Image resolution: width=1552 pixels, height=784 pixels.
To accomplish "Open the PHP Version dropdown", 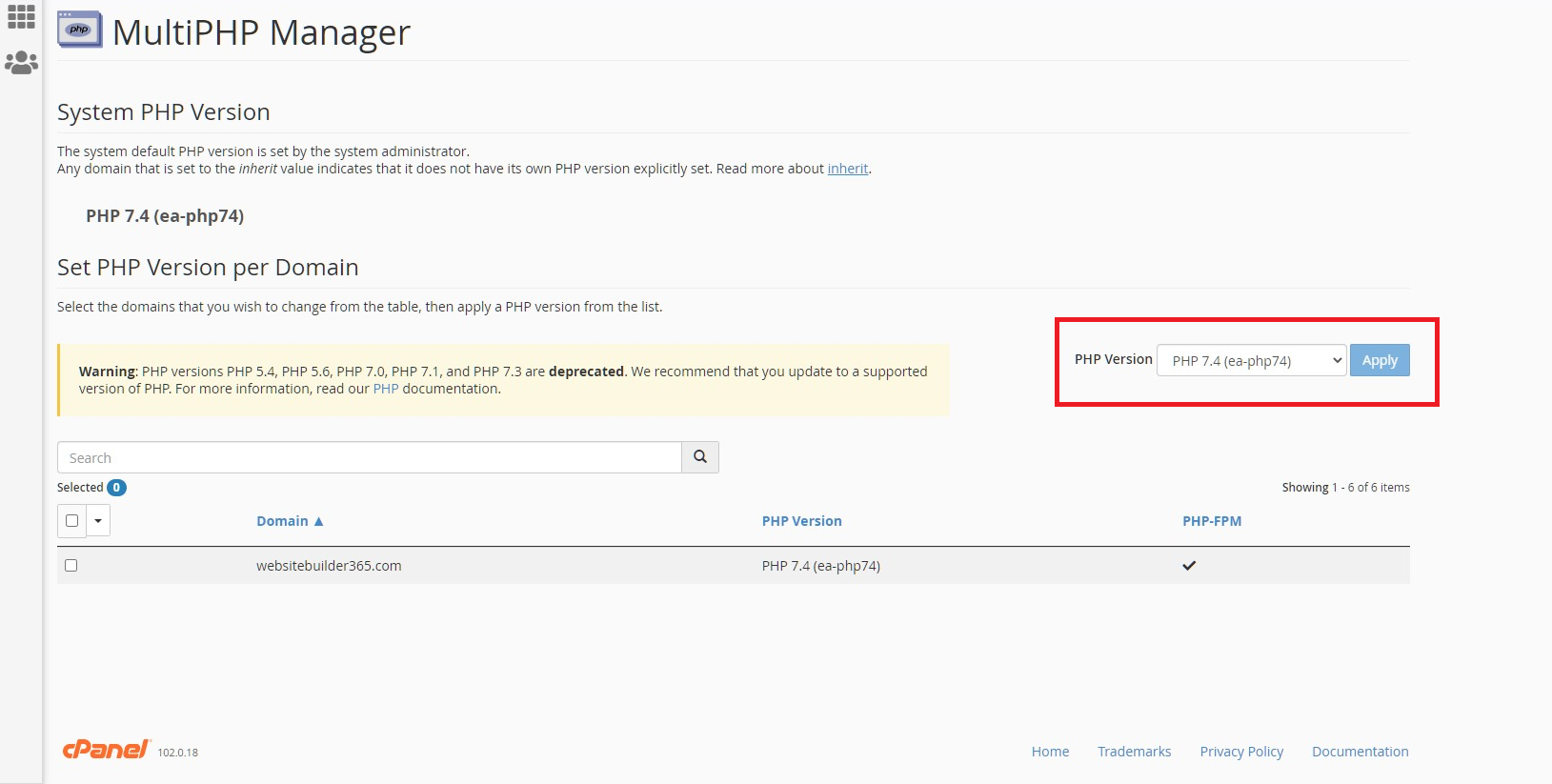I will point(1251,360).
